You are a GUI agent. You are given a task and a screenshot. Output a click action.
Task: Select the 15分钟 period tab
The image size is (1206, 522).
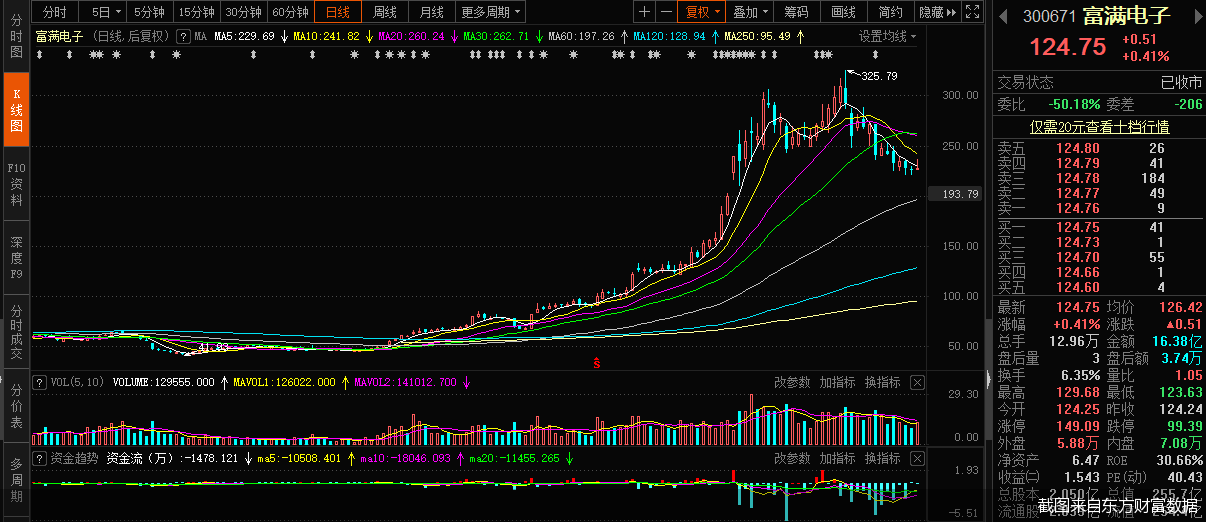pos(196,12)
